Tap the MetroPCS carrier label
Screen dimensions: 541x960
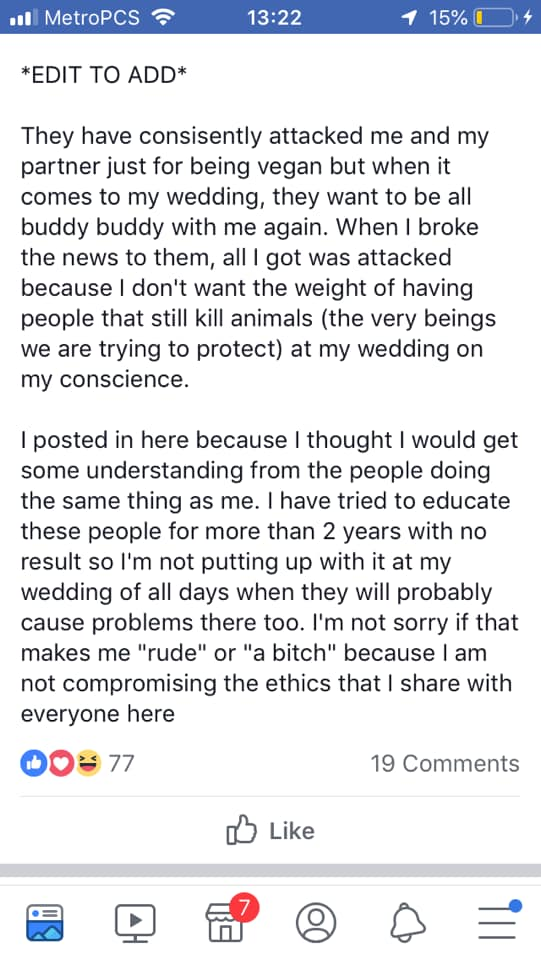pos(92,18)
